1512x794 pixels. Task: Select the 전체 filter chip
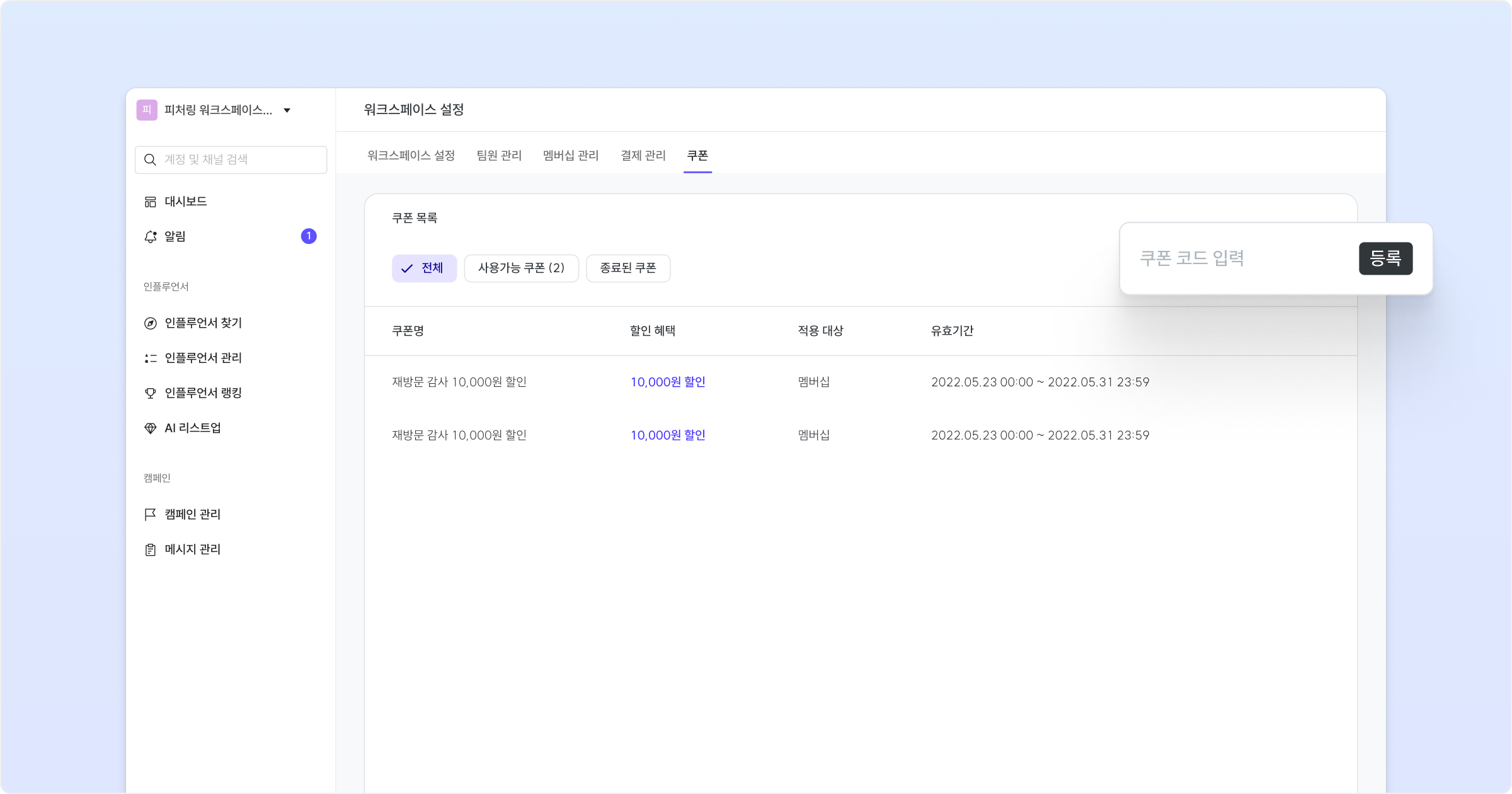click(424, 268)
